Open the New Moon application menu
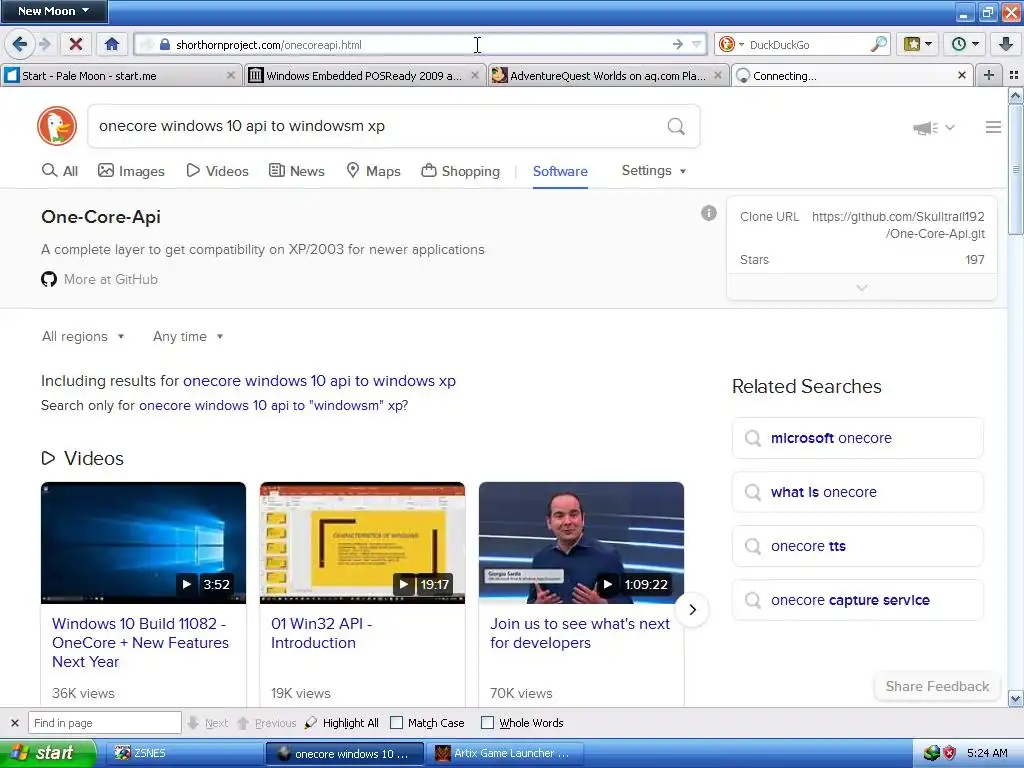Screen dimensions: 1024x768 coord(54,11)
